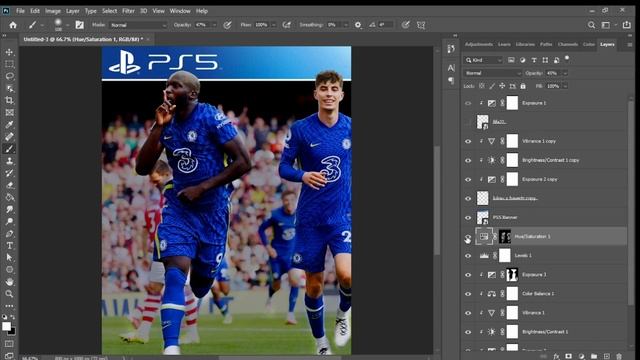This screenshot has height=360, width=640.
Task: Click the Delete layer trash icon
Action: 619,356
